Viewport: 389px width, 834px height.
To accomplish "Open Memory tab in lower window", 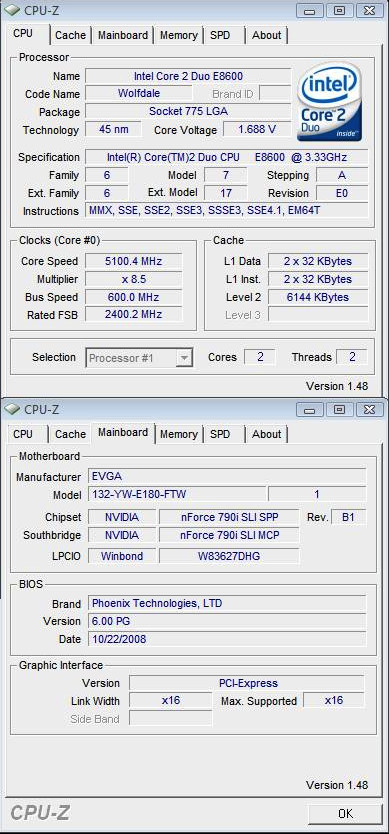I will (178, 434).
